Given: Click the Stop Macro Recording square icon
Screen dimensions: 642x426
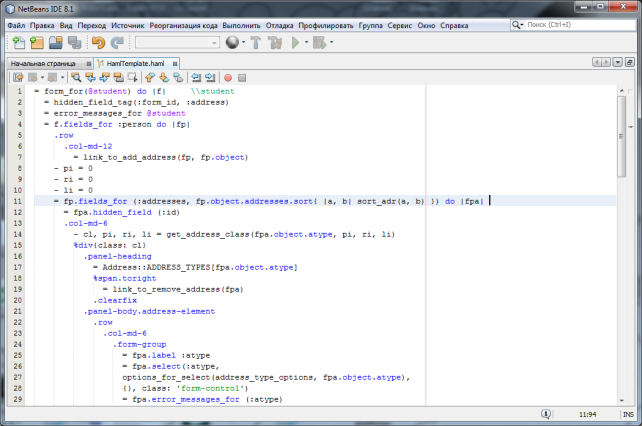Looking at the screenshot, I should [x=242, y=78].
